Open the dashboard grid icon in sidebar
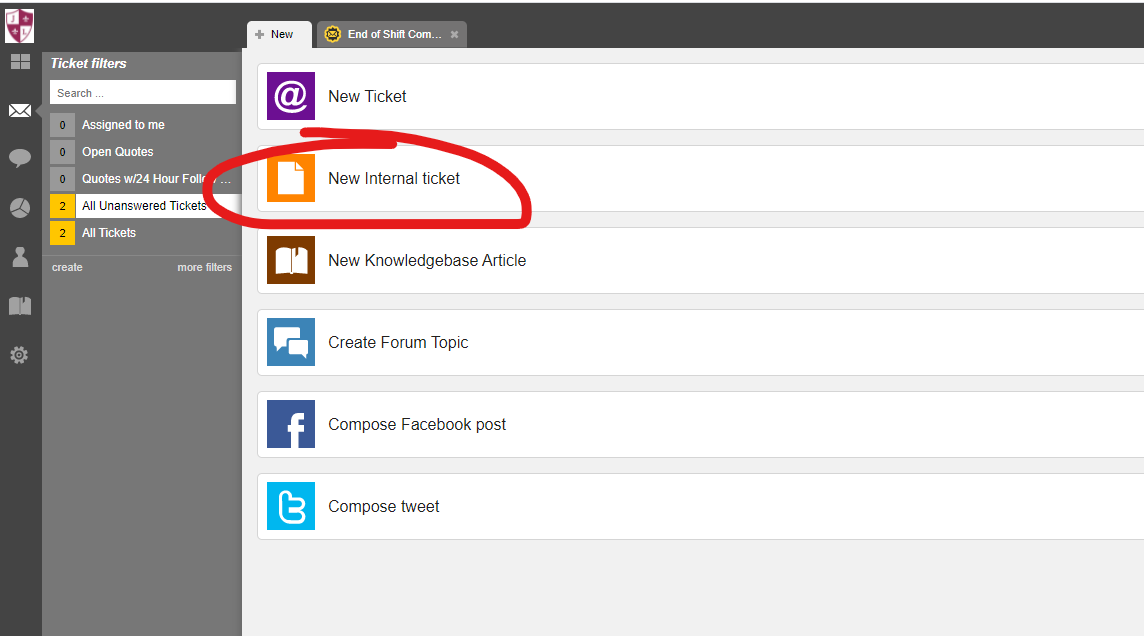 [x=20, y=62]
